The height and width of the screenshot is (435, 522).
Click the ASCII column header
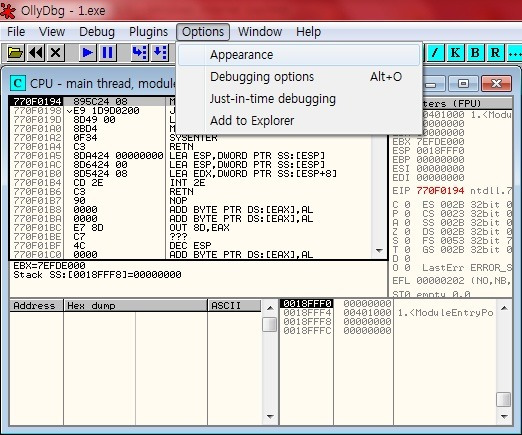[234, 305]
